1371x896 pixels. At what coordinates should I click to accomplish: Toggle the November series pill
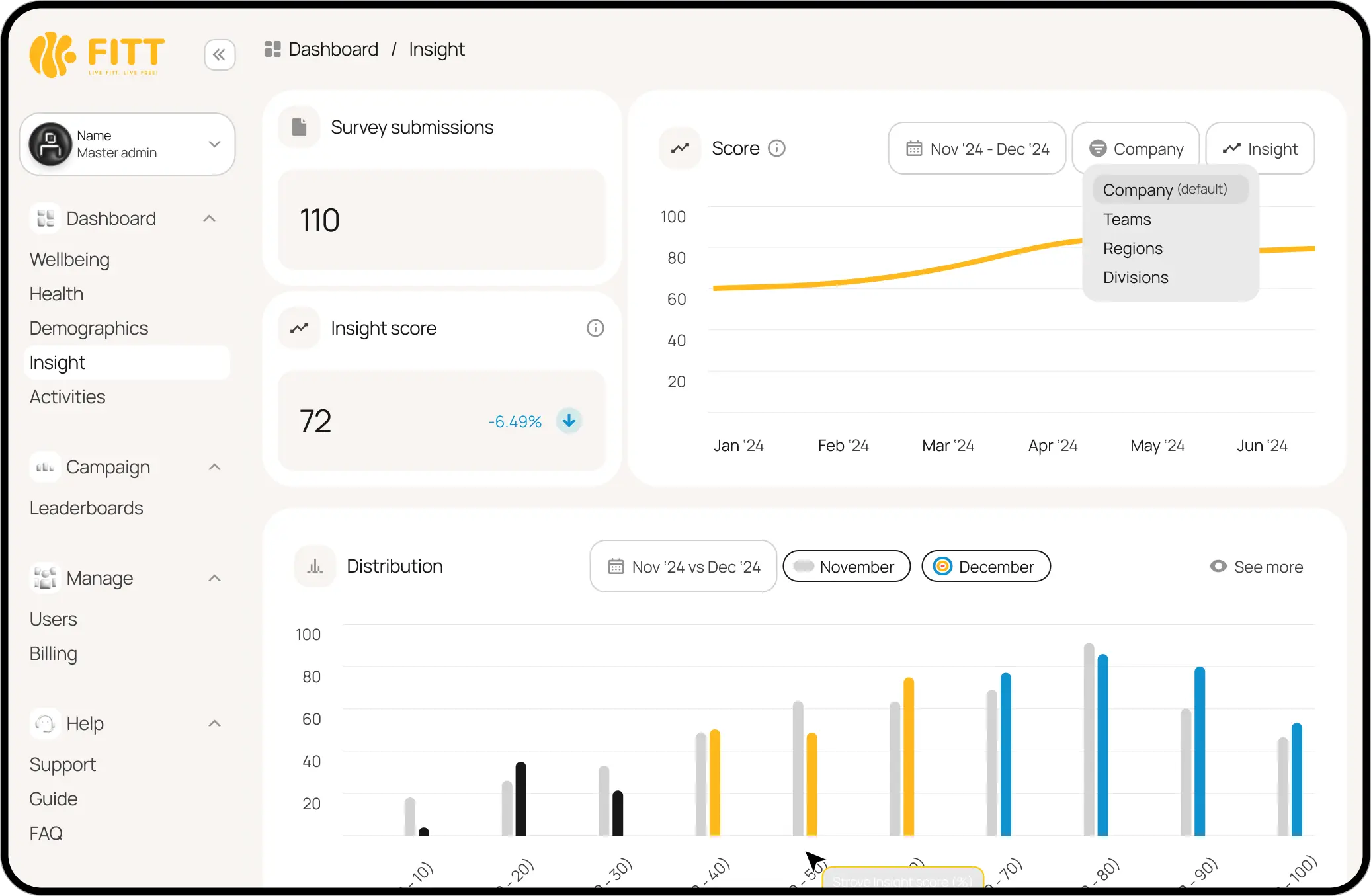coord(846,567)
